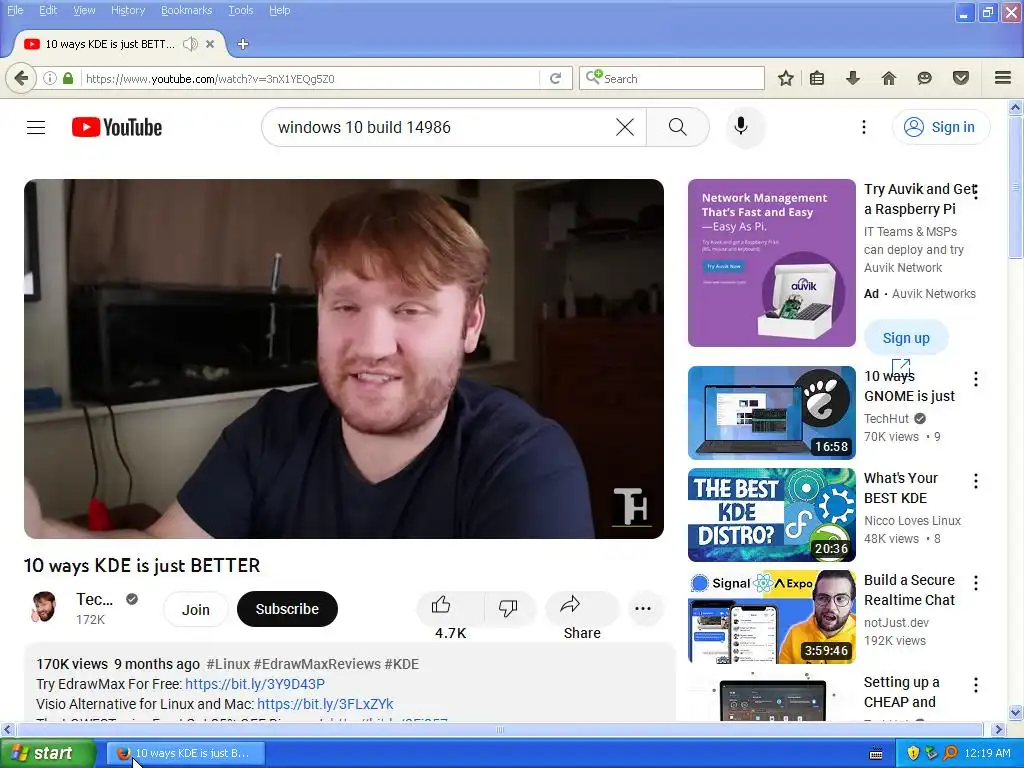The height and width of the screenshot is (768, 1024).
Task: Click the vertical scrollbar down arrow
Action: [x=1016, y=712]
